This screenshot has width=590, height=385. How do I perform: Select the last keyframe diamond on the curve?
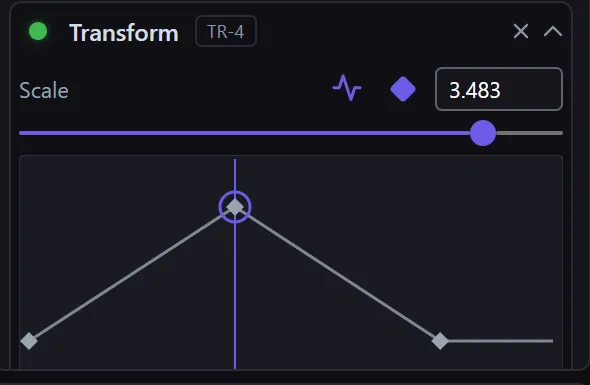tap(440, 341)
